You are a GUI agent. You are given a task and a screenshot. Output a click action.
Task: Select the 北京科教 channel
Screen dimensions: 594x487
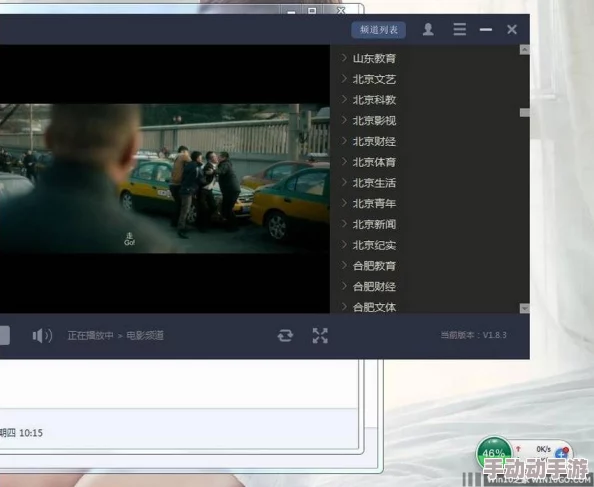pyautogui.click(x=374, y=100)
